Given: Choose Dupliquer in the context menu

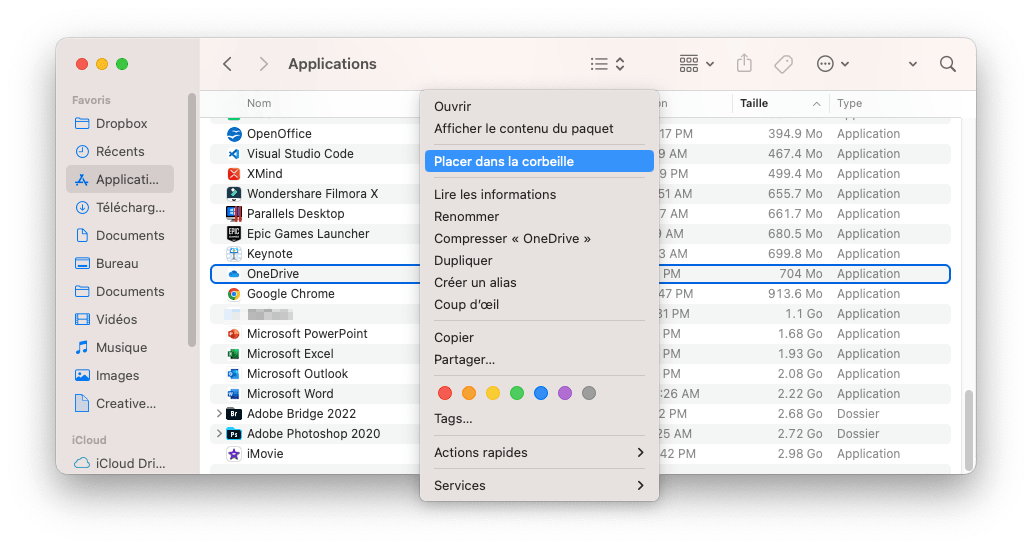Looking at the screenshot, I should (x=539, y=261).
